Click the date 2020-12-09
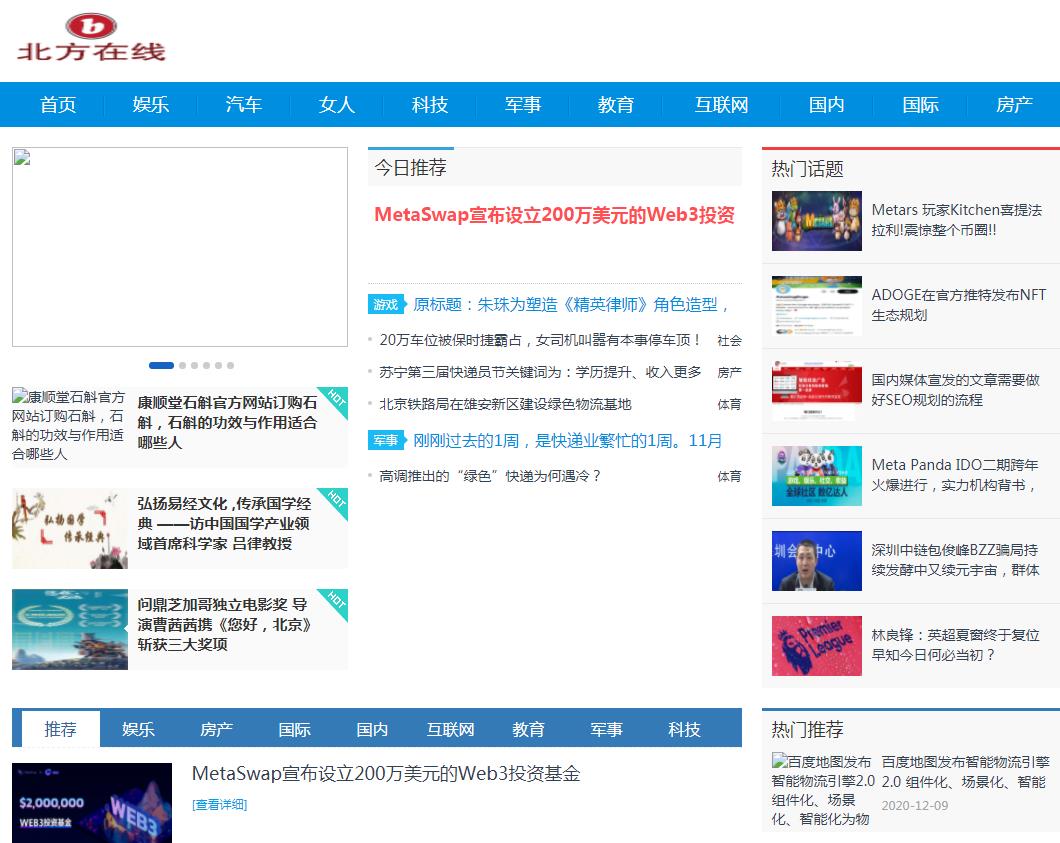 [915, 806]
